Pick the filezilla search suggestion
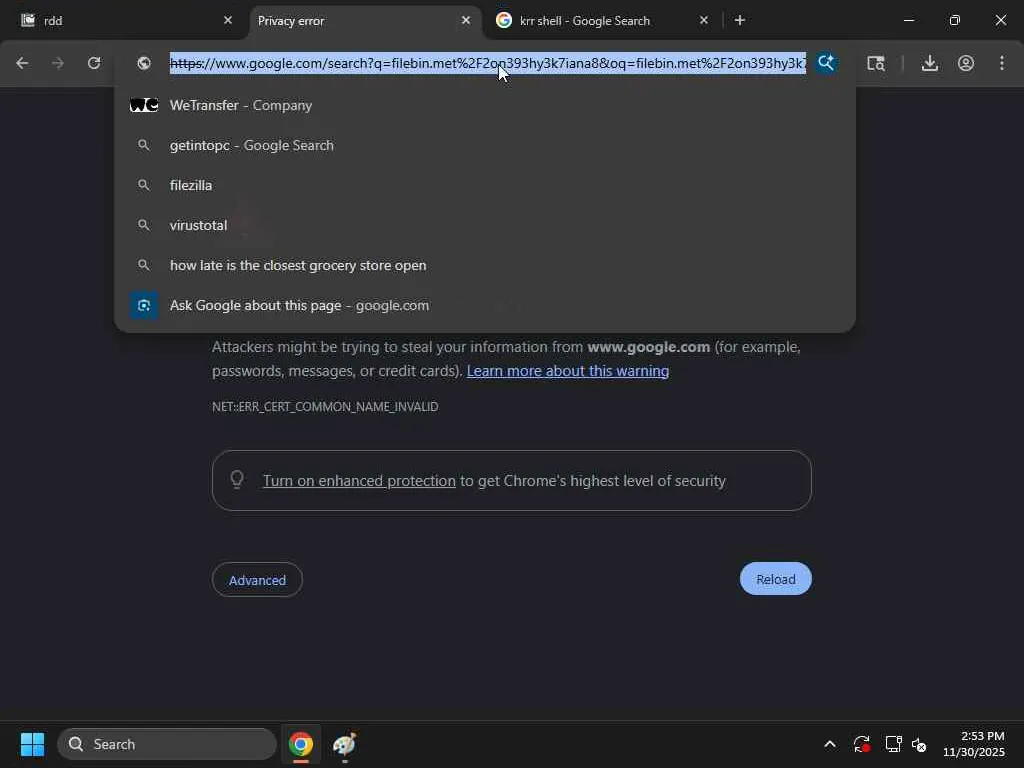 coord(485,185)
